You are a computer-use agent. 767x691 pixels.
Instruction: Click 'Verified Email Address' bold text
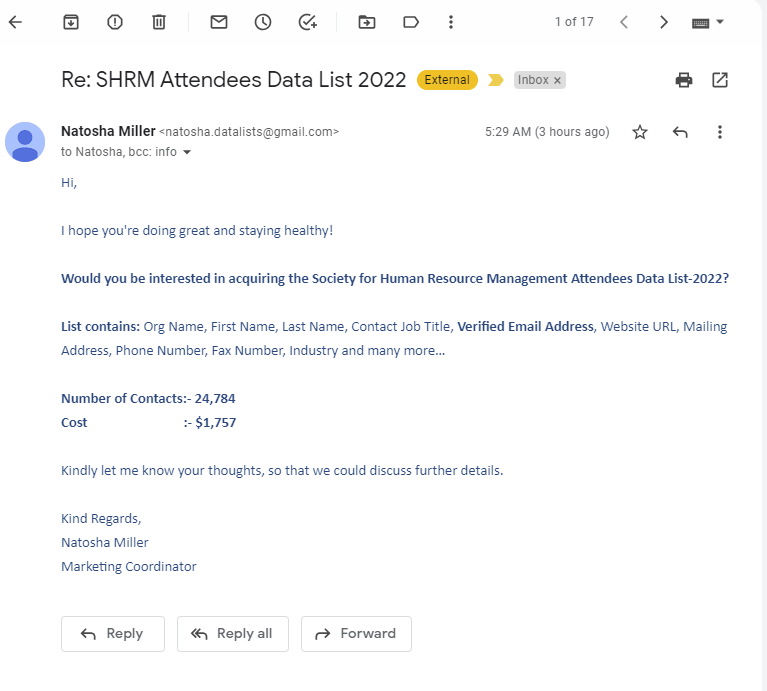click(x=525, y=327)
